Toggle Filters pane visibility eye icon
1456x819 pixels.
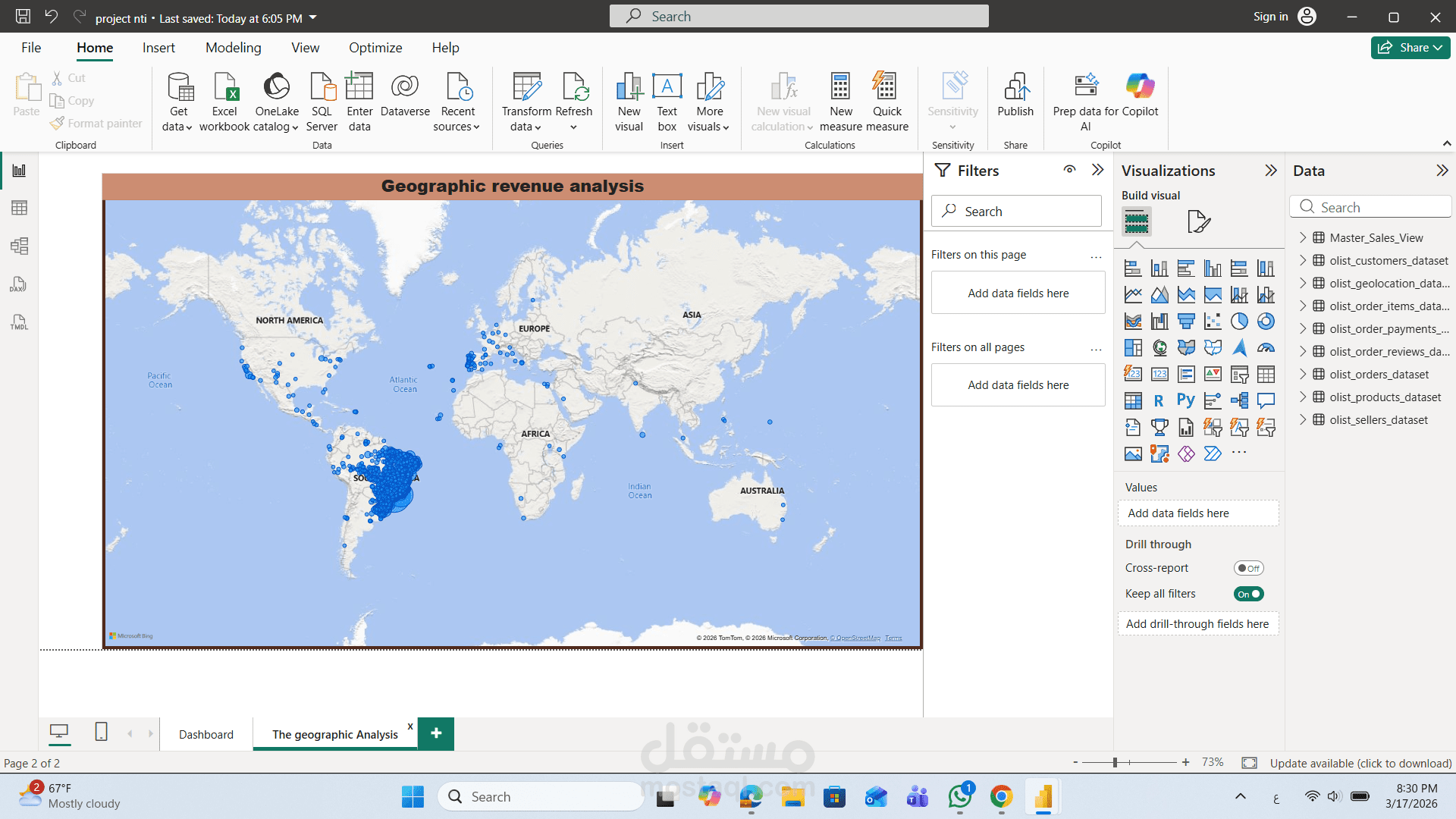pos(1069,170)
